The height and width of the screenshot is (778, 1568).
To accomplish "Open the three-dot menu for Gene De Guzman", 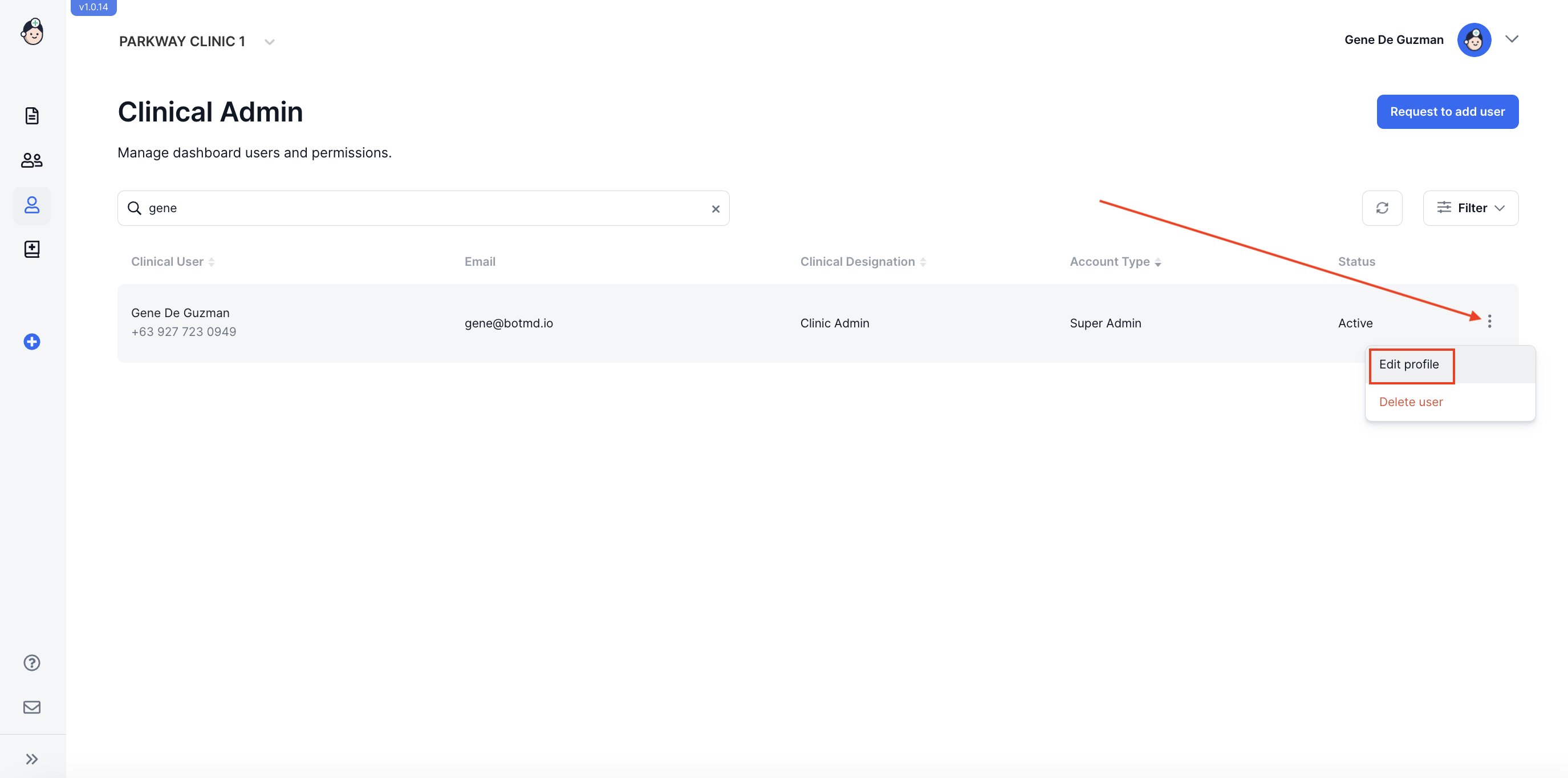I will [1489, 322].
